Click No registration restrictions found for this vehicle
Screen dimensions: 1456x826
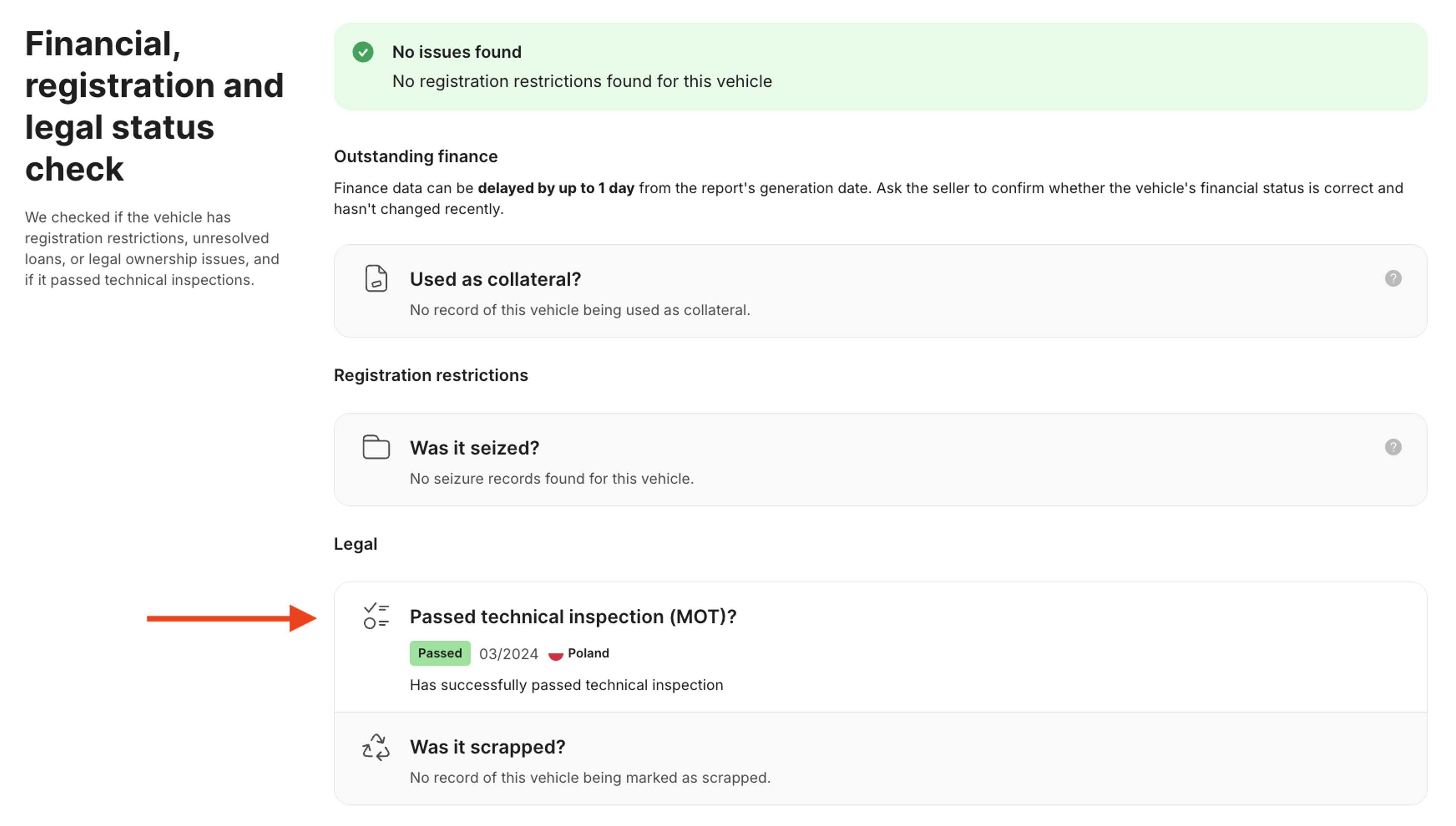coord(582,82)
